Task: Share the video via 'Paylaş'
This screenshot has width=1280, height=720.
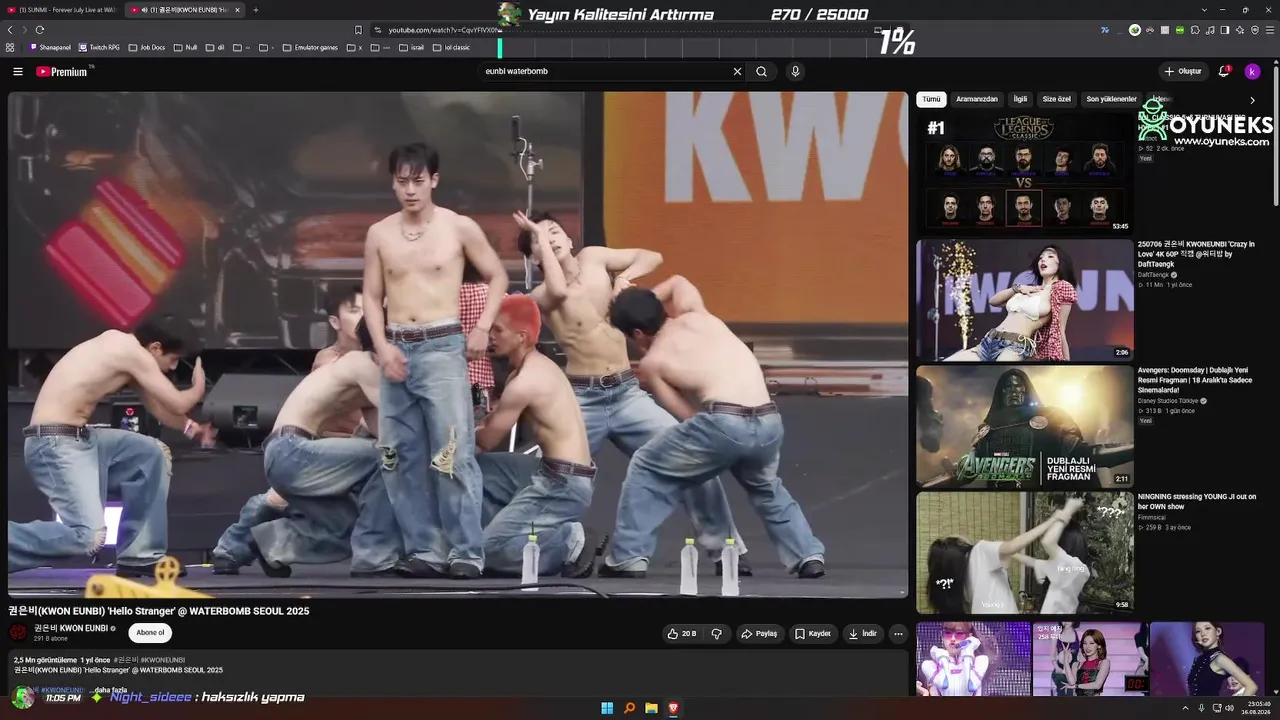Action: [x=759, y=633]
